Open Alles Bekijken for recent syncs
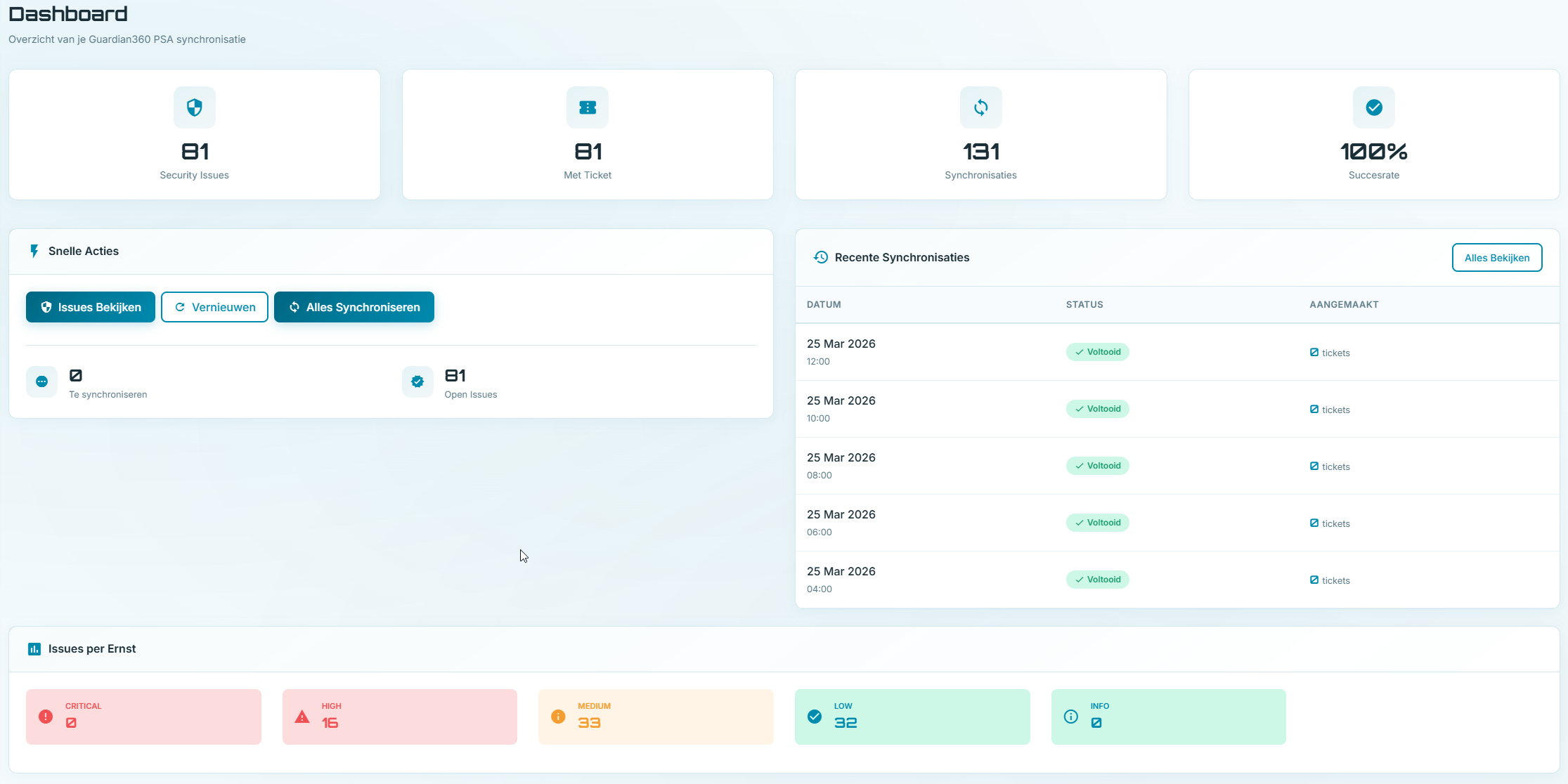Screen dimensions: 1568x784 click(x=1496, y=258)
